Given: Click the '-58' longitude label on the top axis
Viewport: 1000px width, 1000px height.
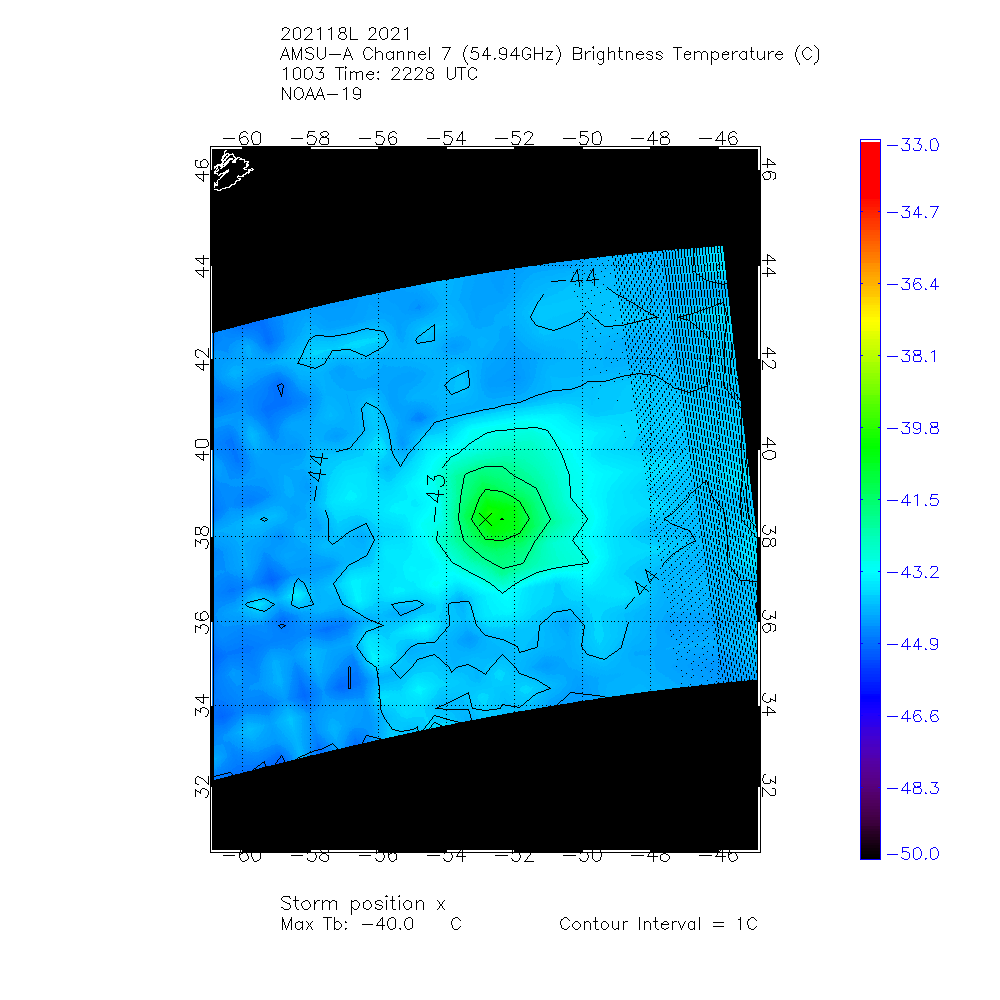Looking at the screenshot, I should pyautogui.click(x=310, y=138).
